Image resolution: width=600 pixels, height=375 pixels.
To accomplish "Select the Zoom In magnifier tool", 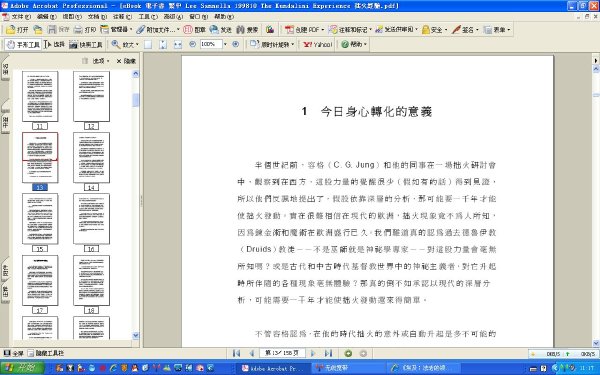I will tap(116, 44).
